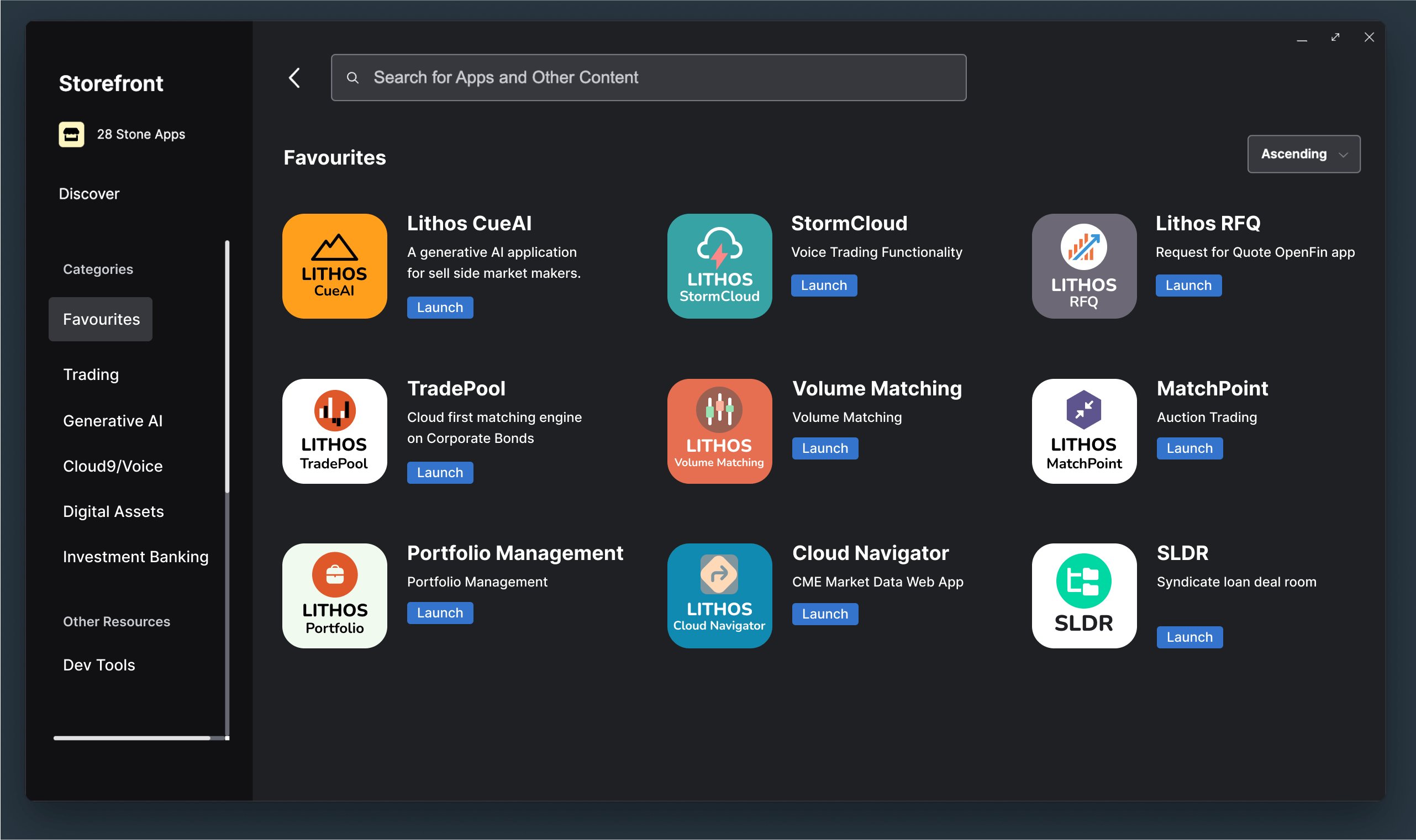Open the TradePool app icon

pos(334,431)
